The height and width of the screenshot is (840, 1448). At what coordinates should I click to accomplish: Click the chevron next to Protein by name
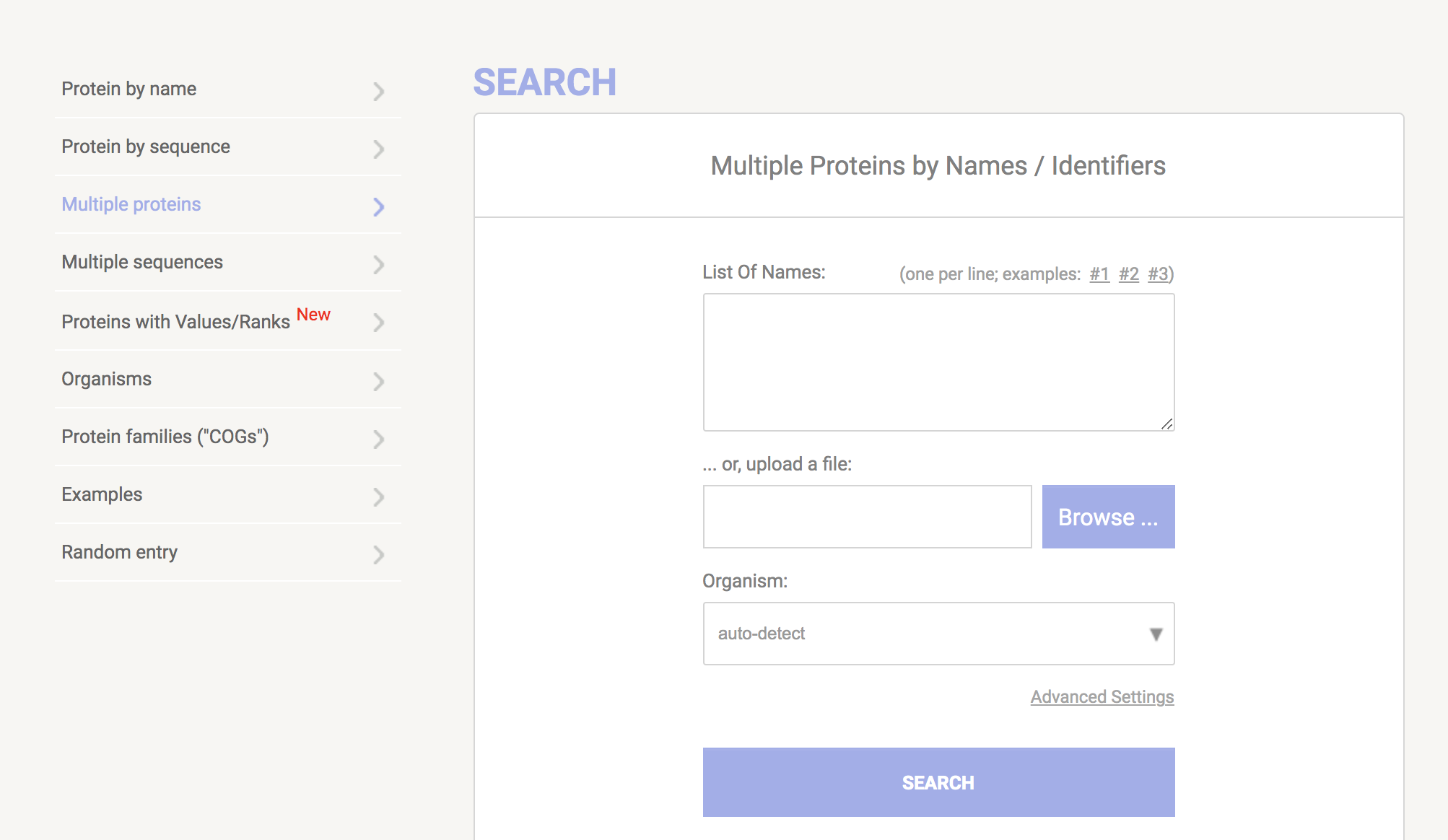(x=378, y=91)
